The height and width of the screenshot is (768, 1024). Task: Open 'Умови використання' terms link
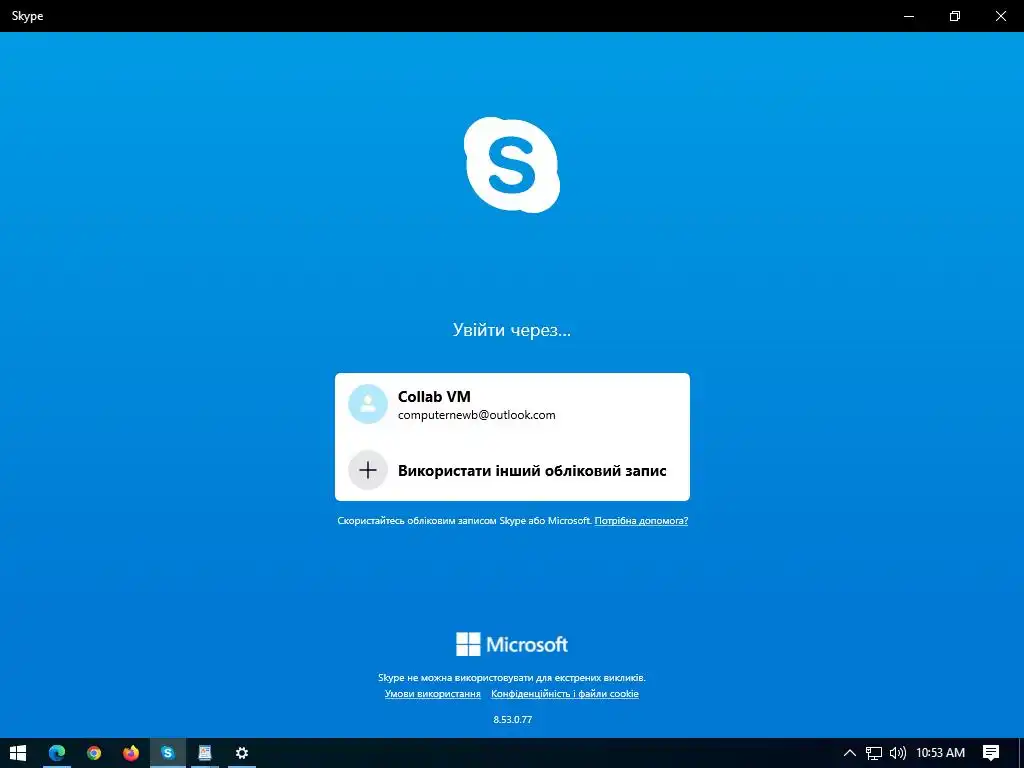click(x=432, y=694)
